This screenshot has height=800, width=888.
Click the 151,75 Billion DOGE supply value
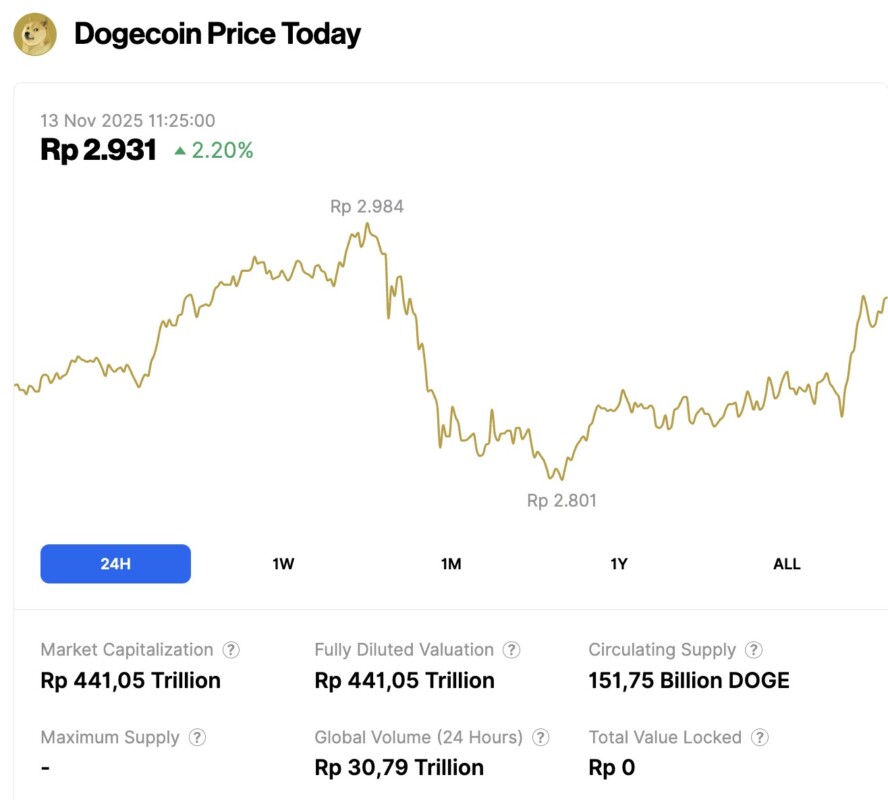click(x=688, y=681)
